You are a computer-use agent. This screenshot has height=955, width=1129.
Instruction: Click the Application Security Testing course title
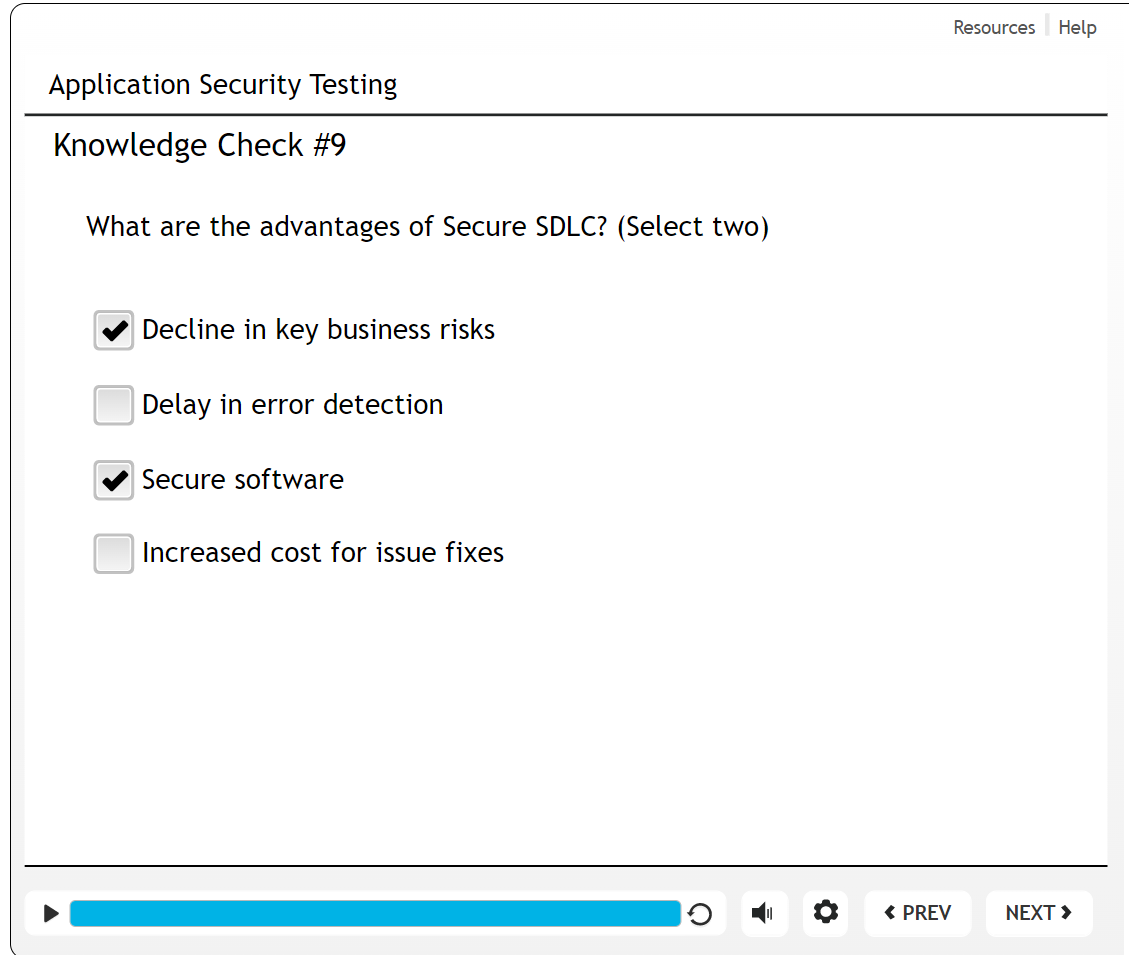[x=223, y=85]
